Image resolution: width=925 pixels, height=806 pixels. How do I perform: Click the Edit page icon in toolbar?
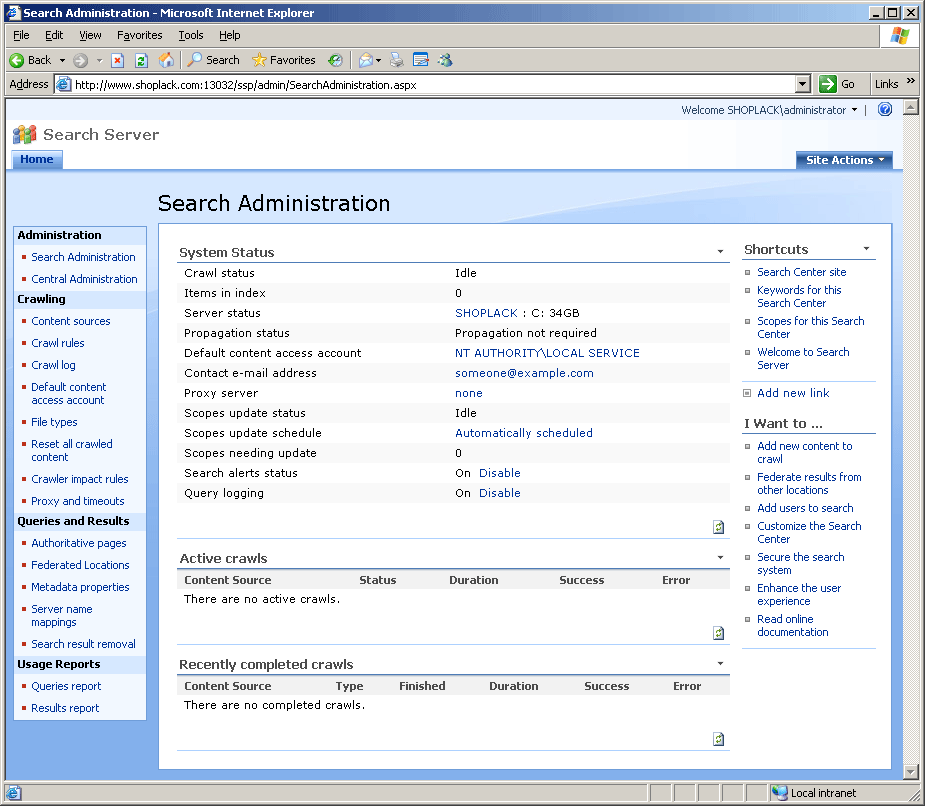tap(421, 60)
